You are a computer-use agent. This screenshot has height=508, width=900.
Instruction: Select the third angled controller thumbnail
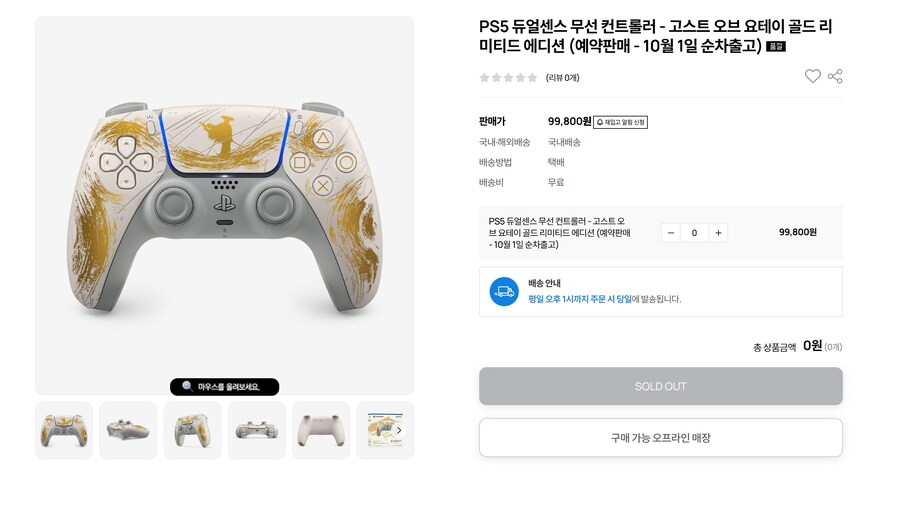(192, 431)
